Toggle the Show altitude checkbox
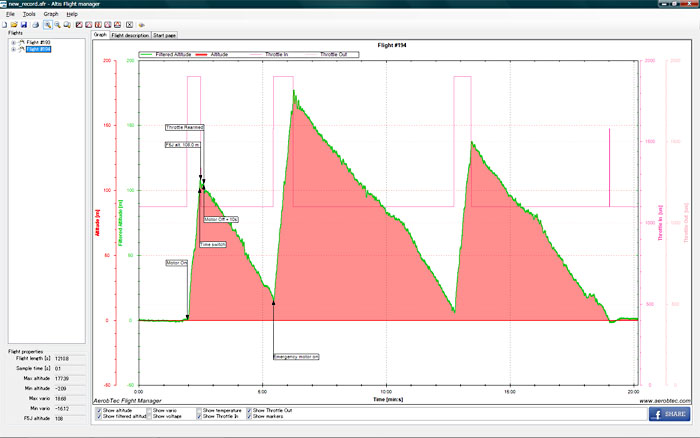This screenshot has height=438, width=700. (x=99, y=410)
